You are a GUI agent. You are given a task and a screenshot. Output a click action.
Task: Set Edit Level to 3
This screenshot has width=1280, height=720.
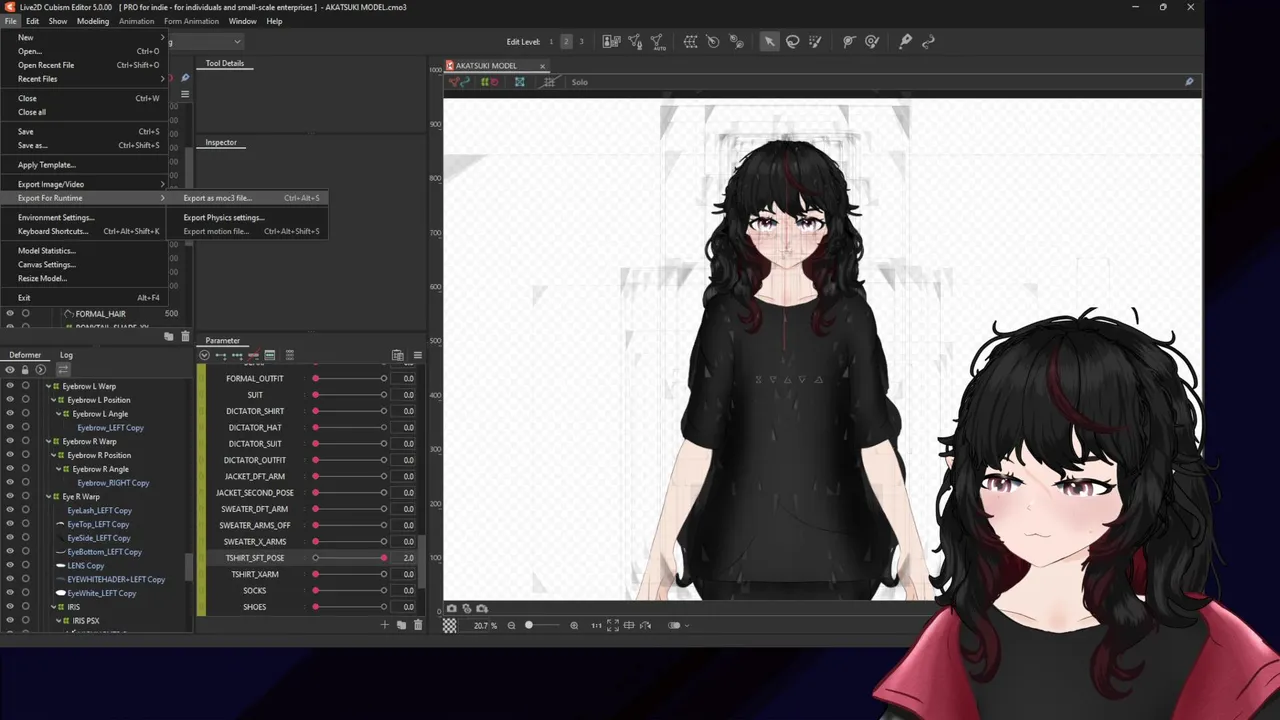coord(581,41)
